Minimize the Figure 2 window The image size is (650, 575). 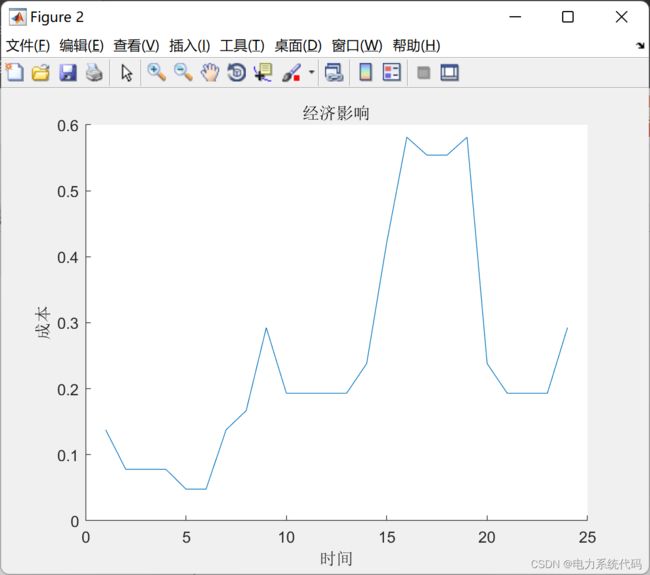(x=515, y=17)
